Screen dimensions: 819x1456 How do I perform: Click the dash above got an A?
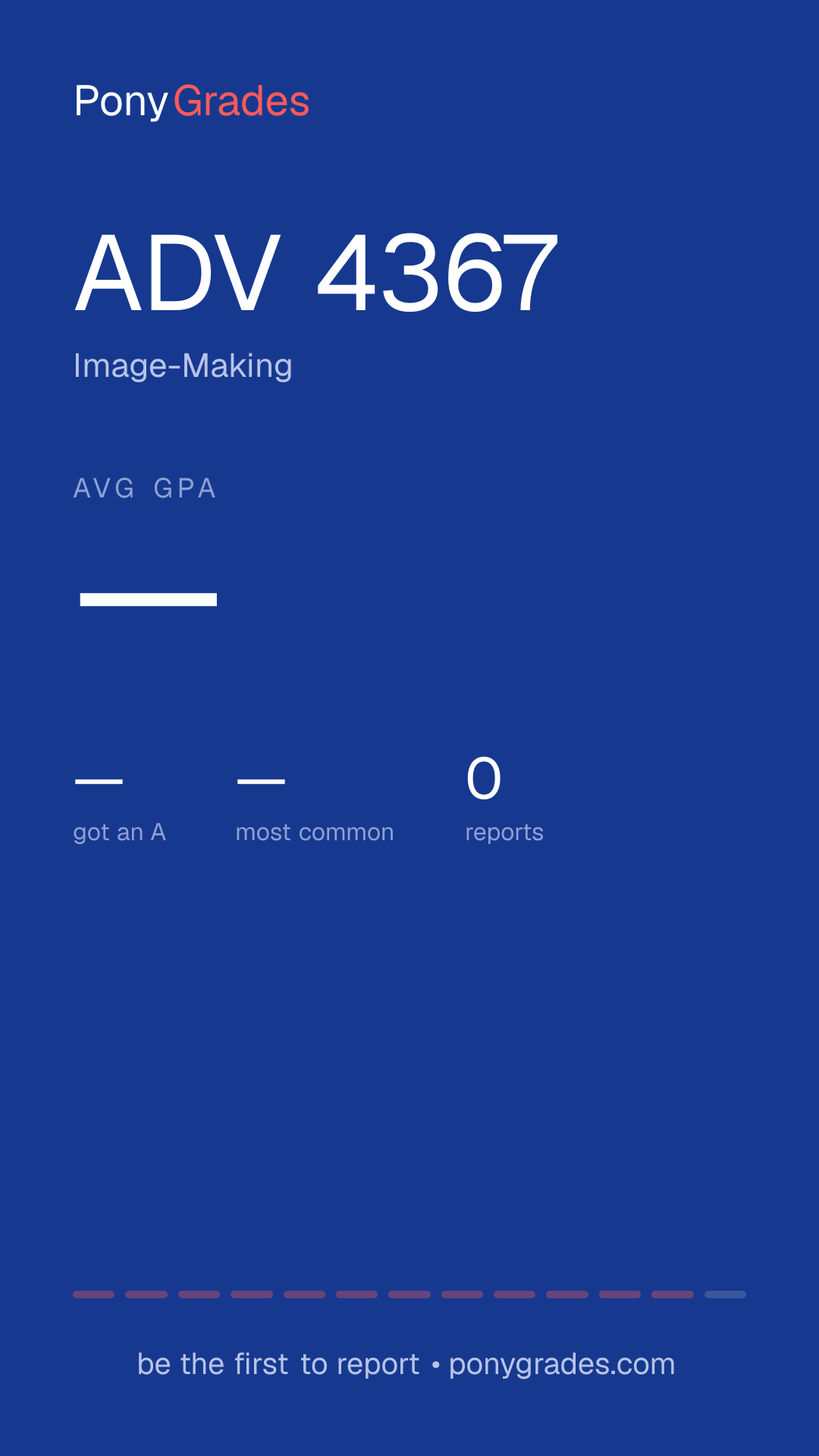tap(99, 781)
